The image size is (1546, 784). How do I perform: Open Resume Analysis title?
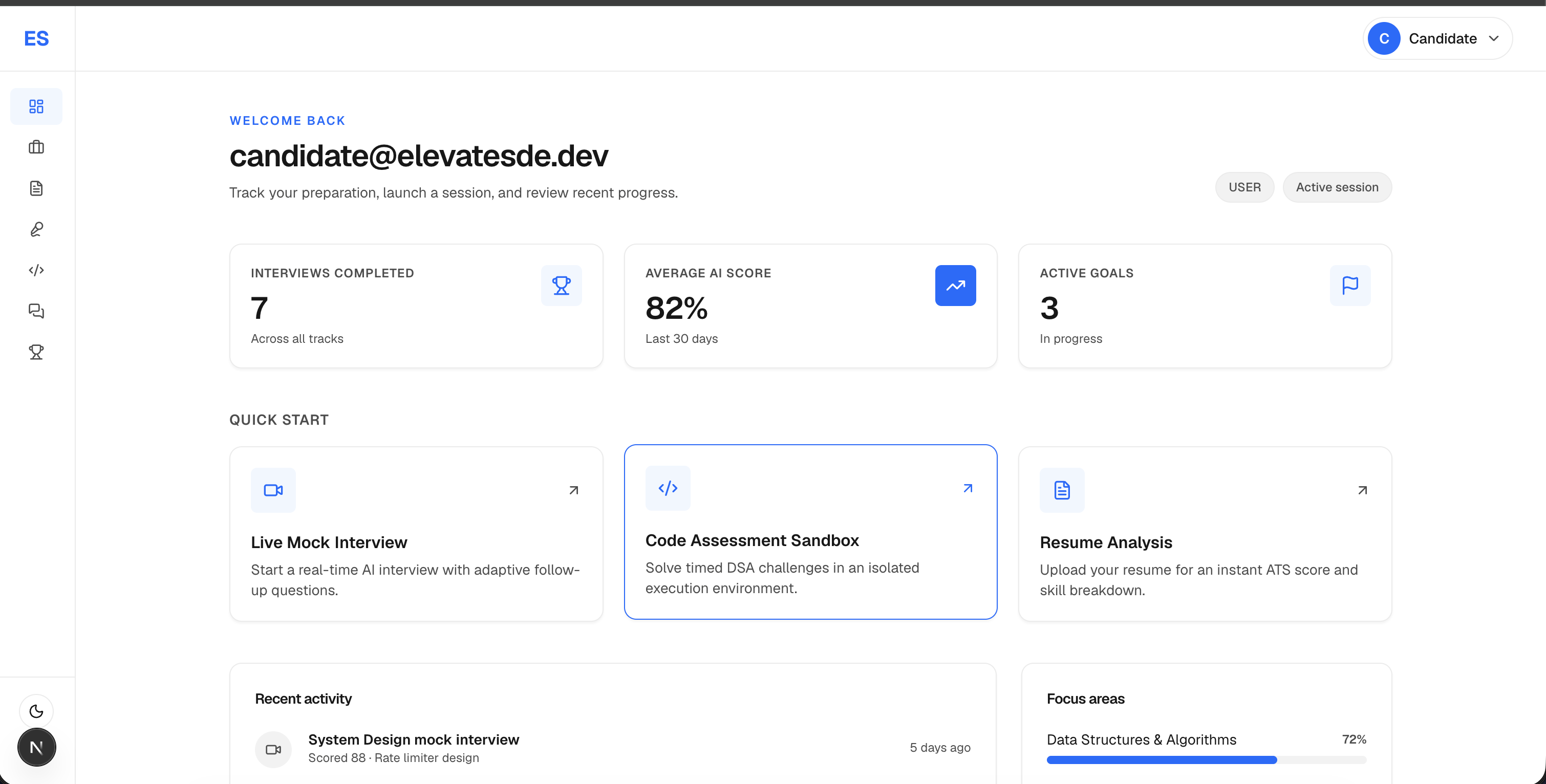point(1106,542)
